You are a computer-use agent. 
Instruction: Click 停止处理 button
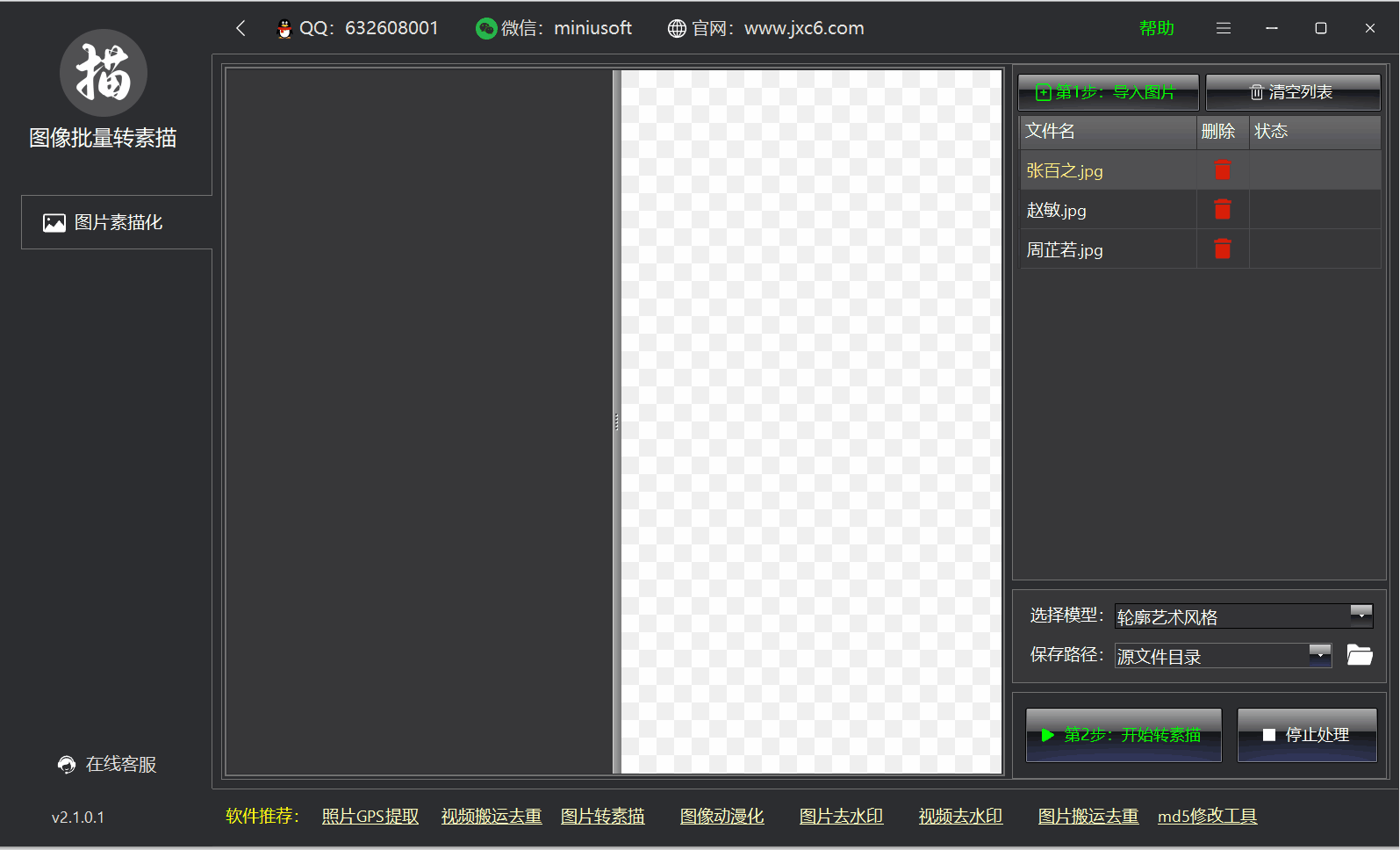[1307, 735]
